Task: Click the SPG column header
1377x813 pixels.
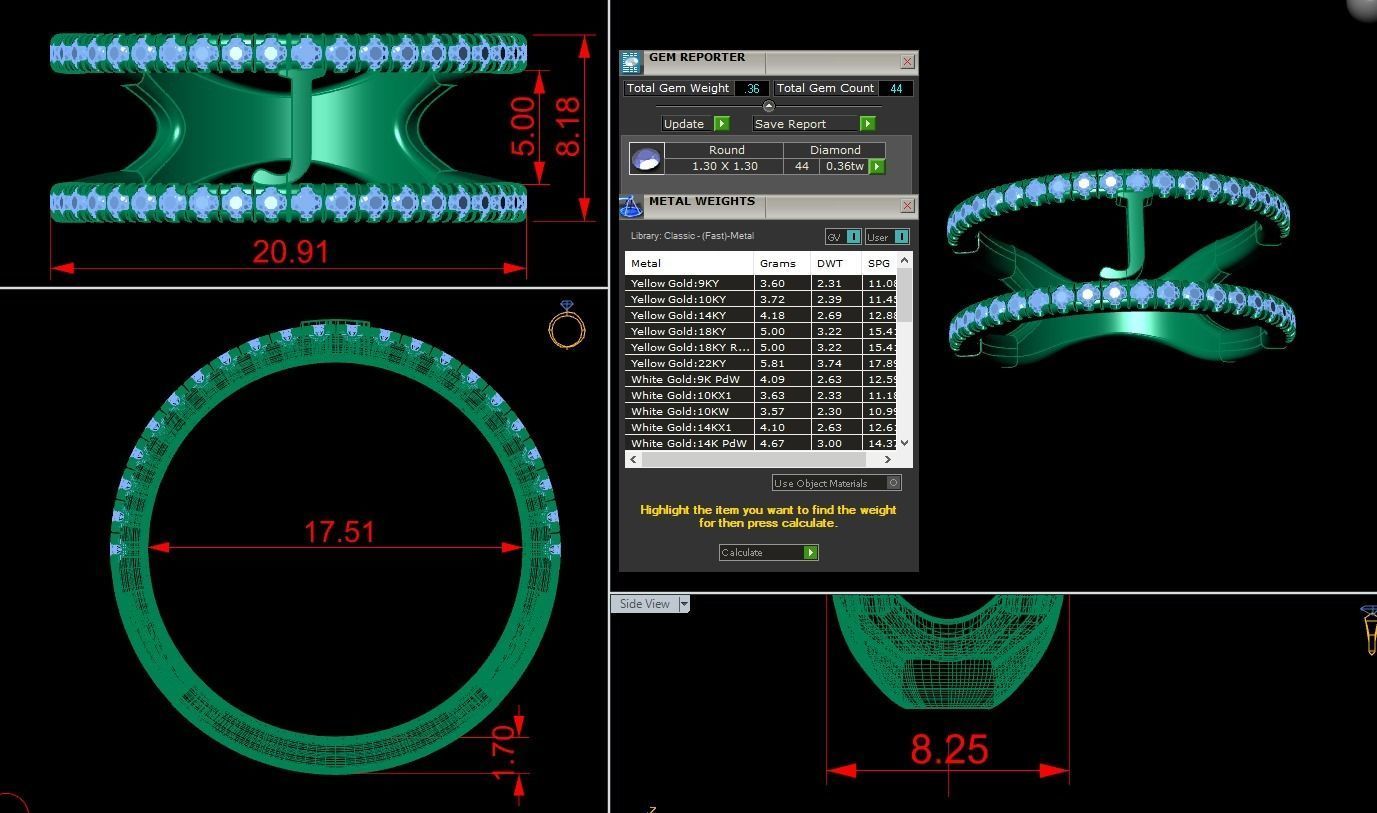Action: point(879,263)
